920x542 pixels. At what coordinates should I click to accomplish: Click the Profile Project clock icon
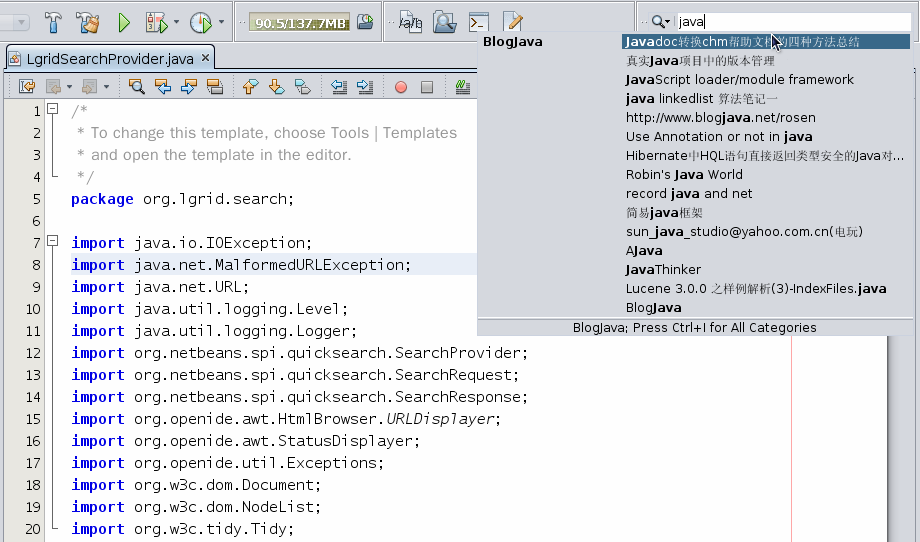pyautogui.click(x=201, y=23)
